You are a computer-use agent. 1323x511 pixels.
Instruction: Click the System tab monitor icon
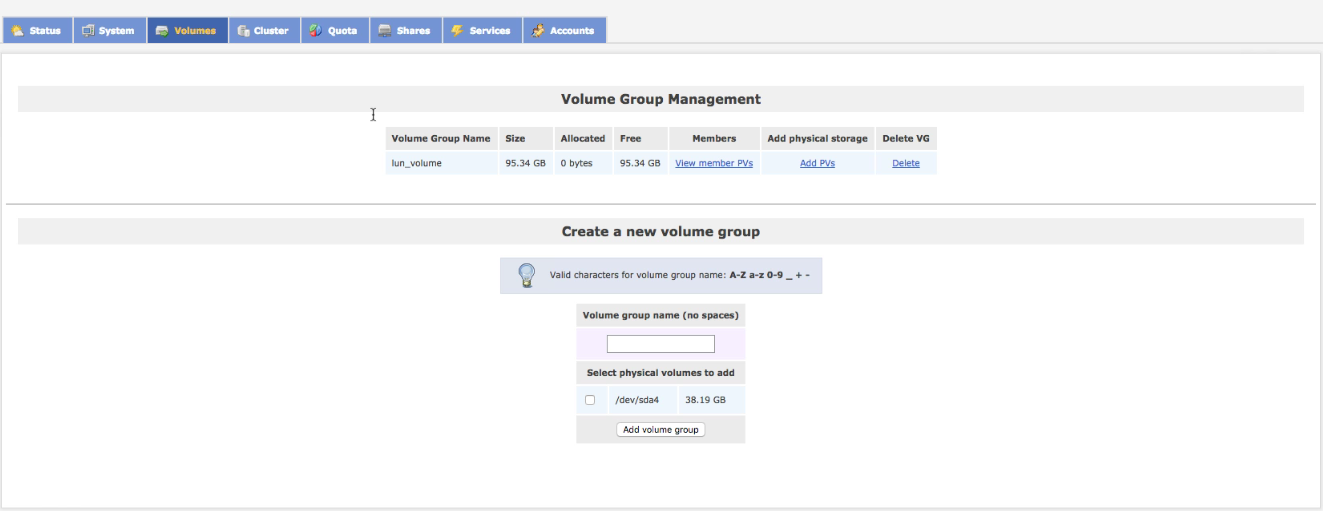click(88, 31)
